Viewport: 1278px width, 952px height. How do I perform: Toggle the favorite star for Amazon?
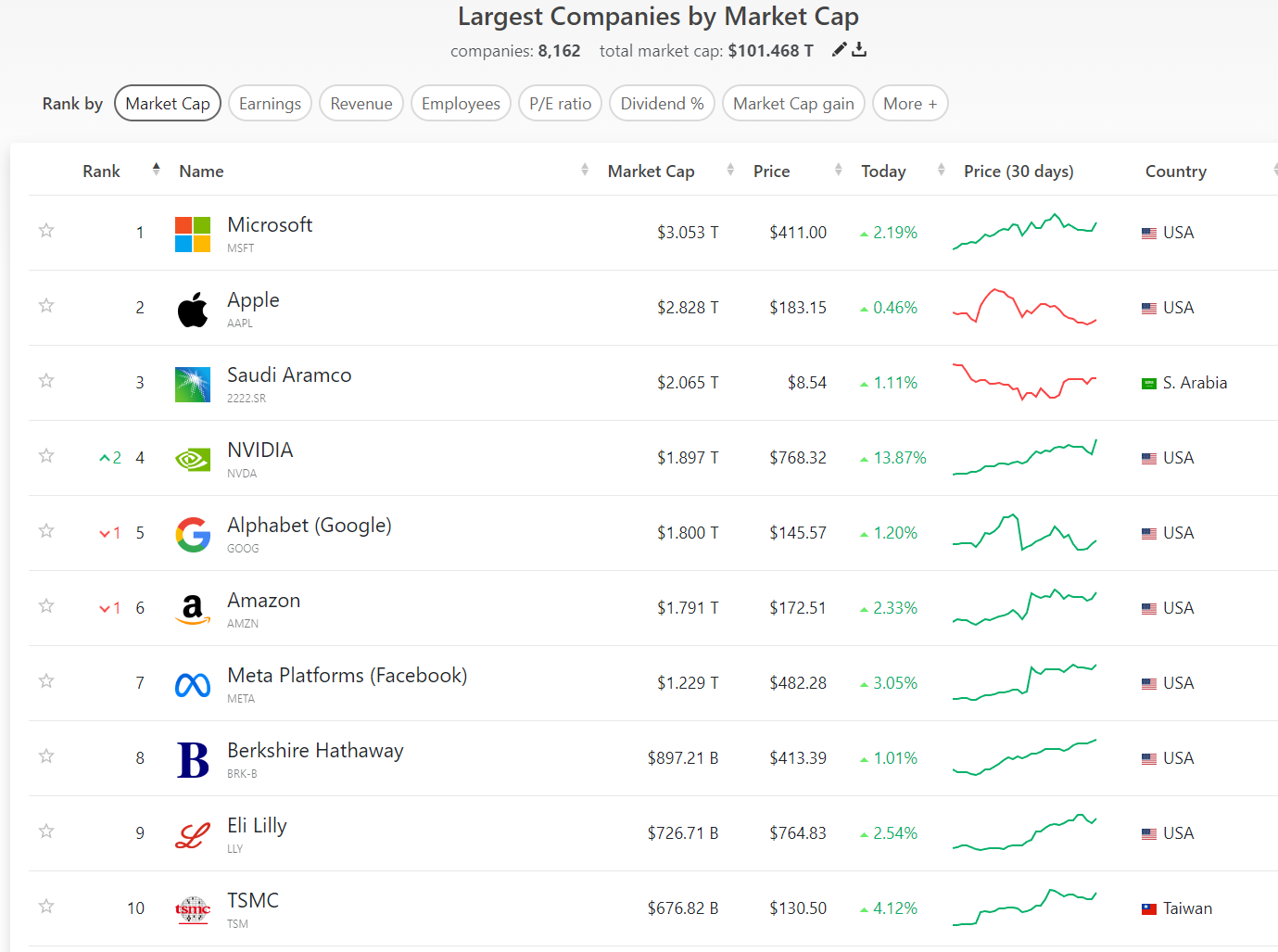pyautogui.click(x=46, y=606)
